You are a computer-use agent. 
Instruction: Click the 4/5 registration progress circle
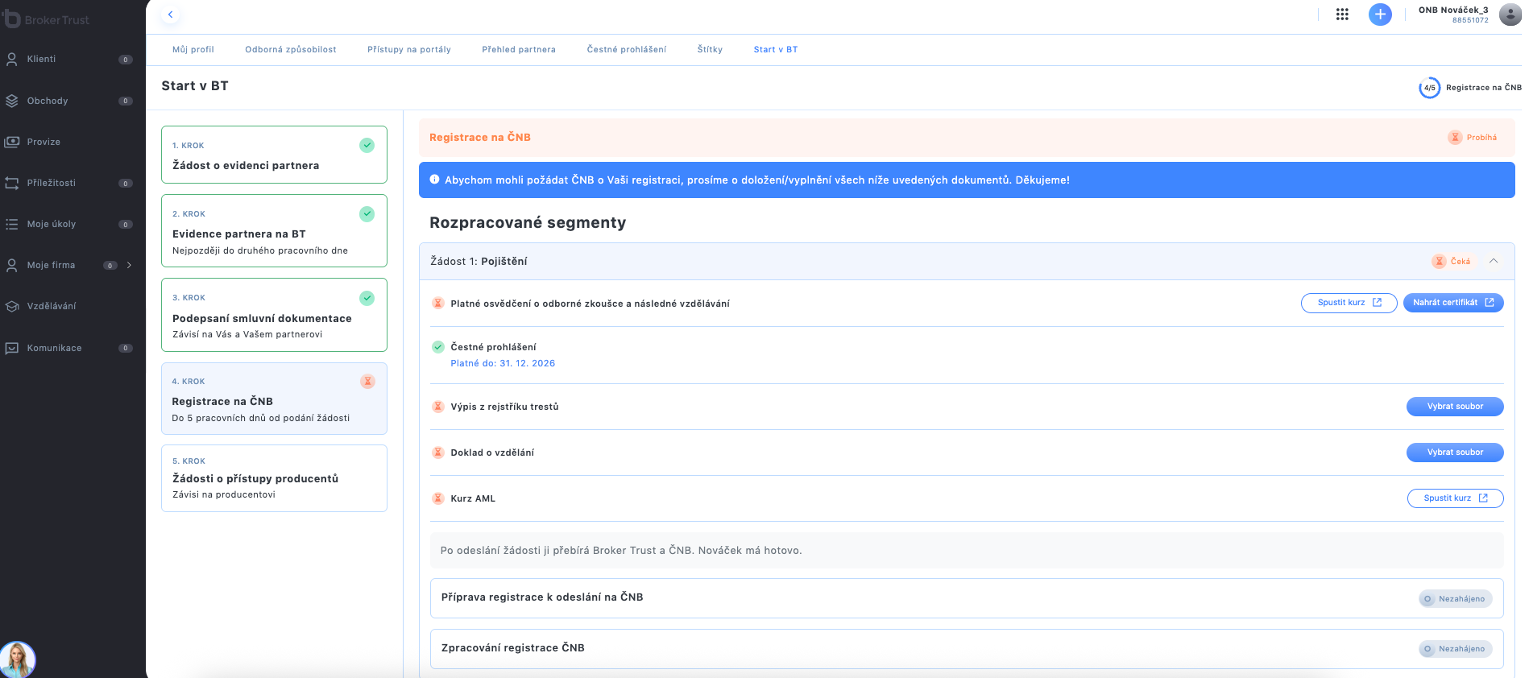click(1429, 88)
